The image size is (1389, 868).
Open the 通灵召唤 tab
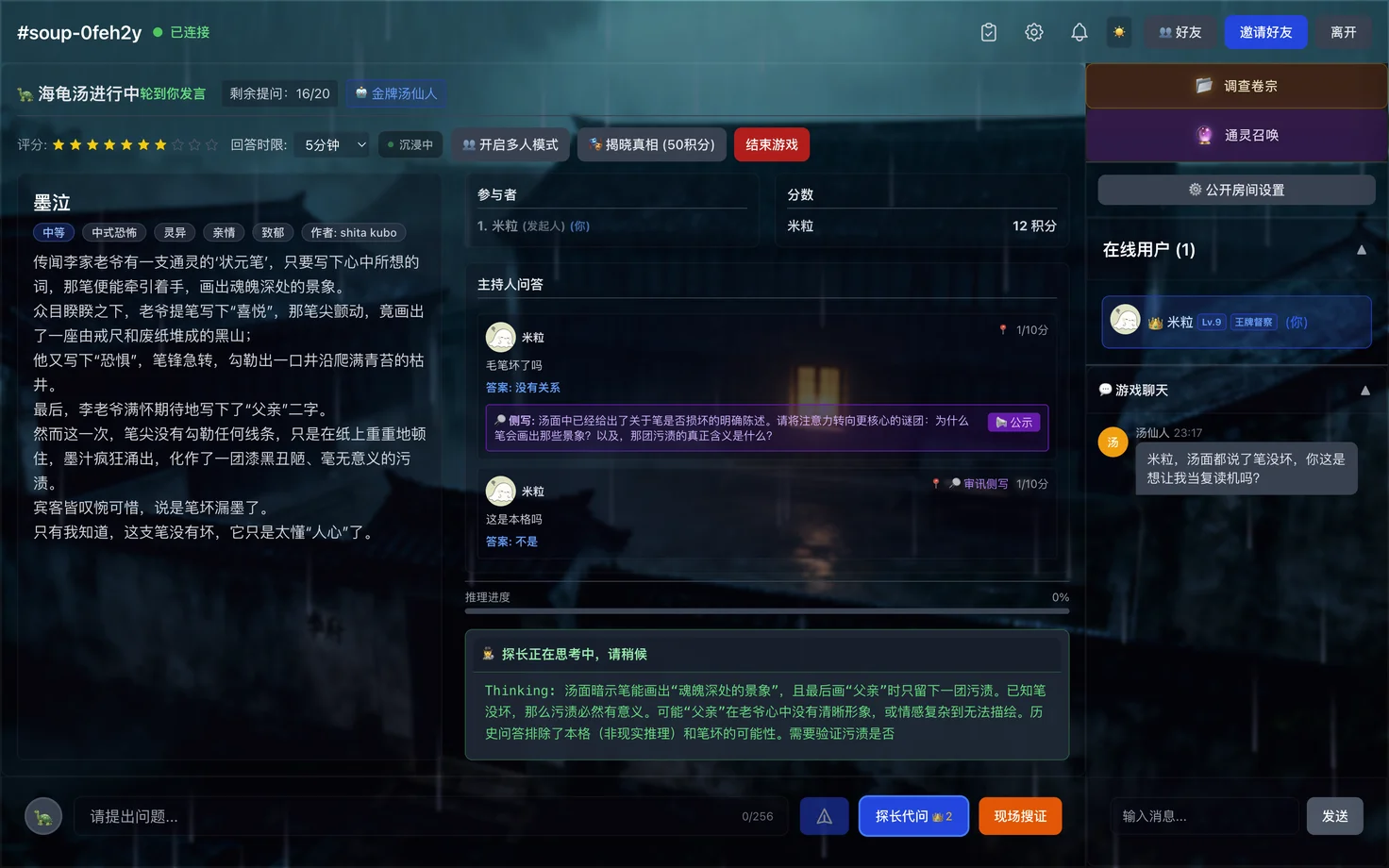click(1236, 135)
